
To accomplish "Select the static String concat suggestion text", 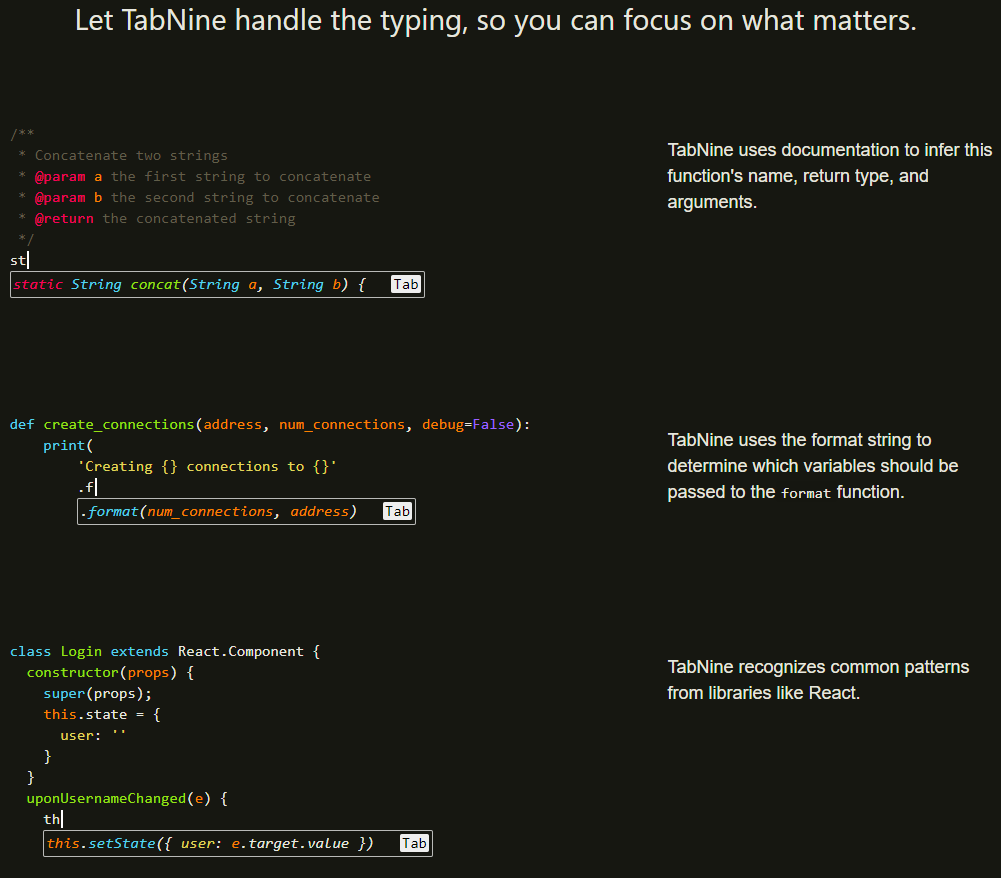I will pos(190,284).
